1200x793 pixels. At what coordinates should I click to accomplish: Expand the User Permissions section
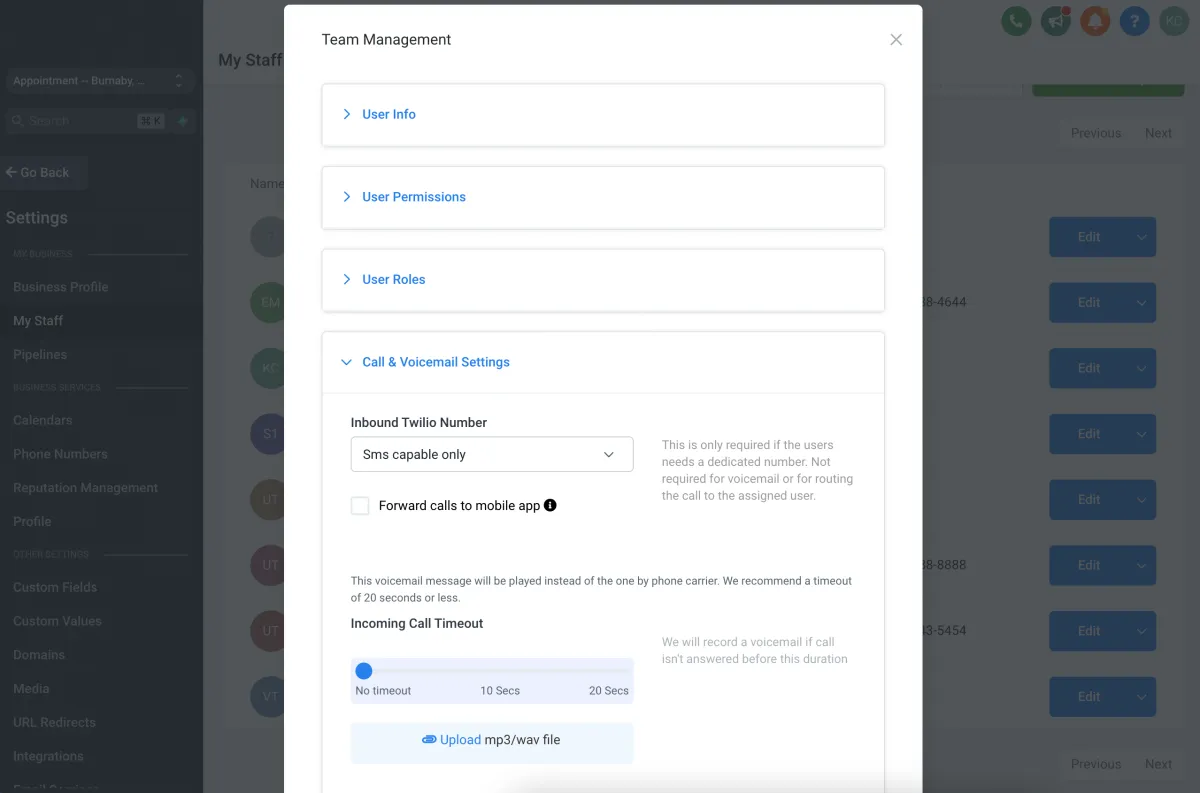413,197
